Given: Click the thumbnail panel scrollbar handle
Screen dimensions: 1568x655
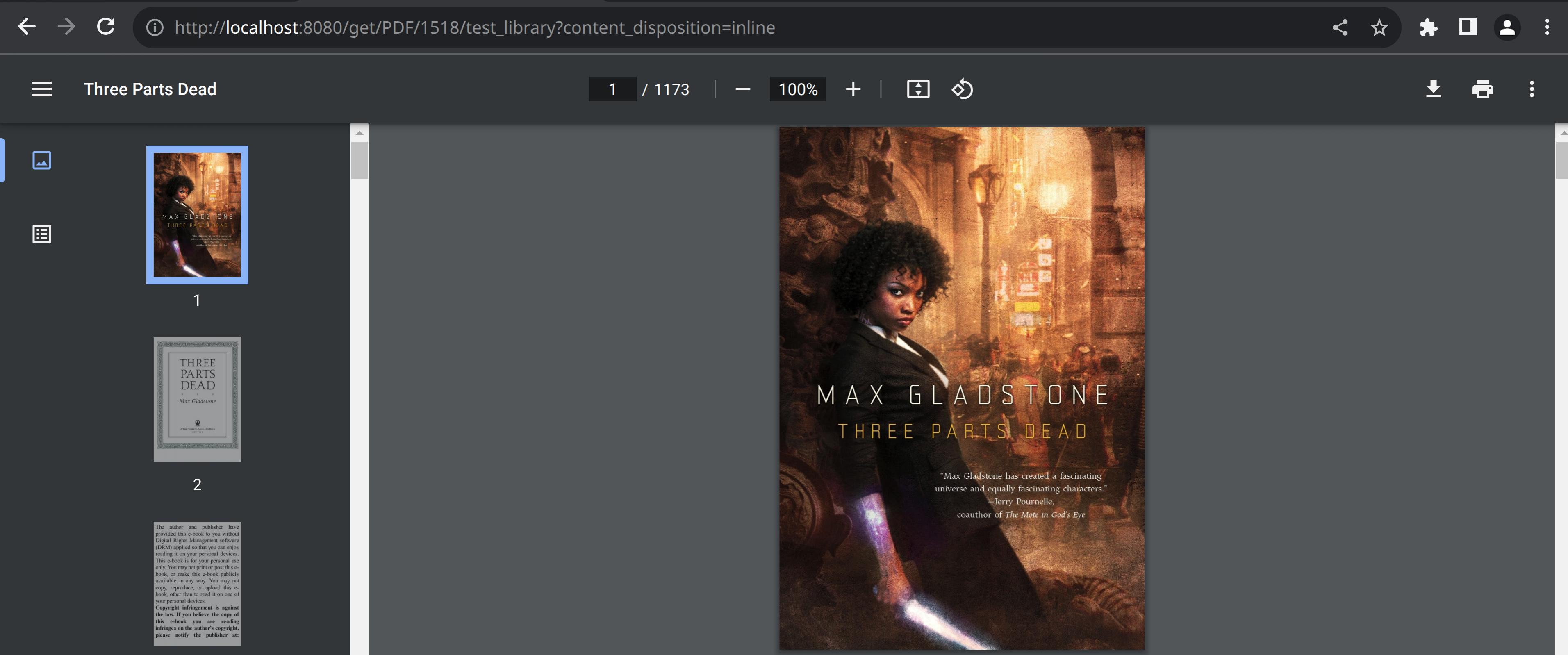Looking at the screenshot, I should coord(359,159).
